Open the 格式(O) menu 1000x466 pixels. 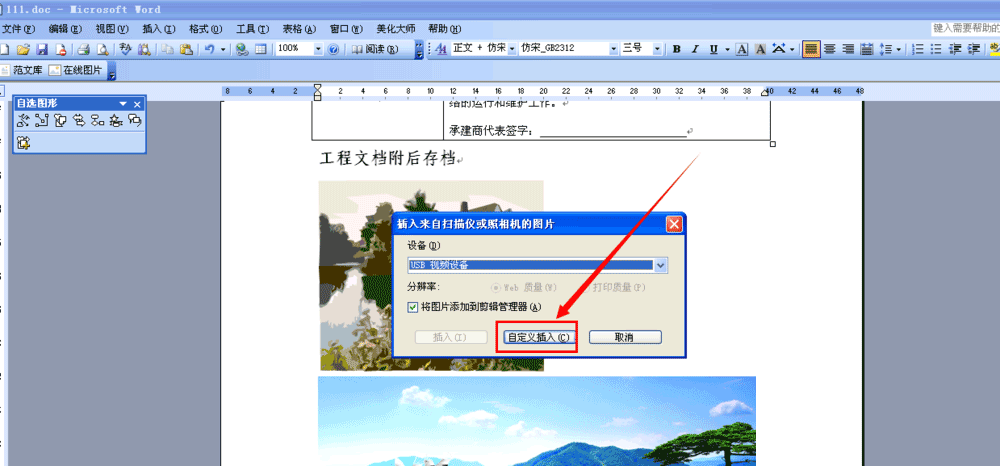tap(206, 29)
